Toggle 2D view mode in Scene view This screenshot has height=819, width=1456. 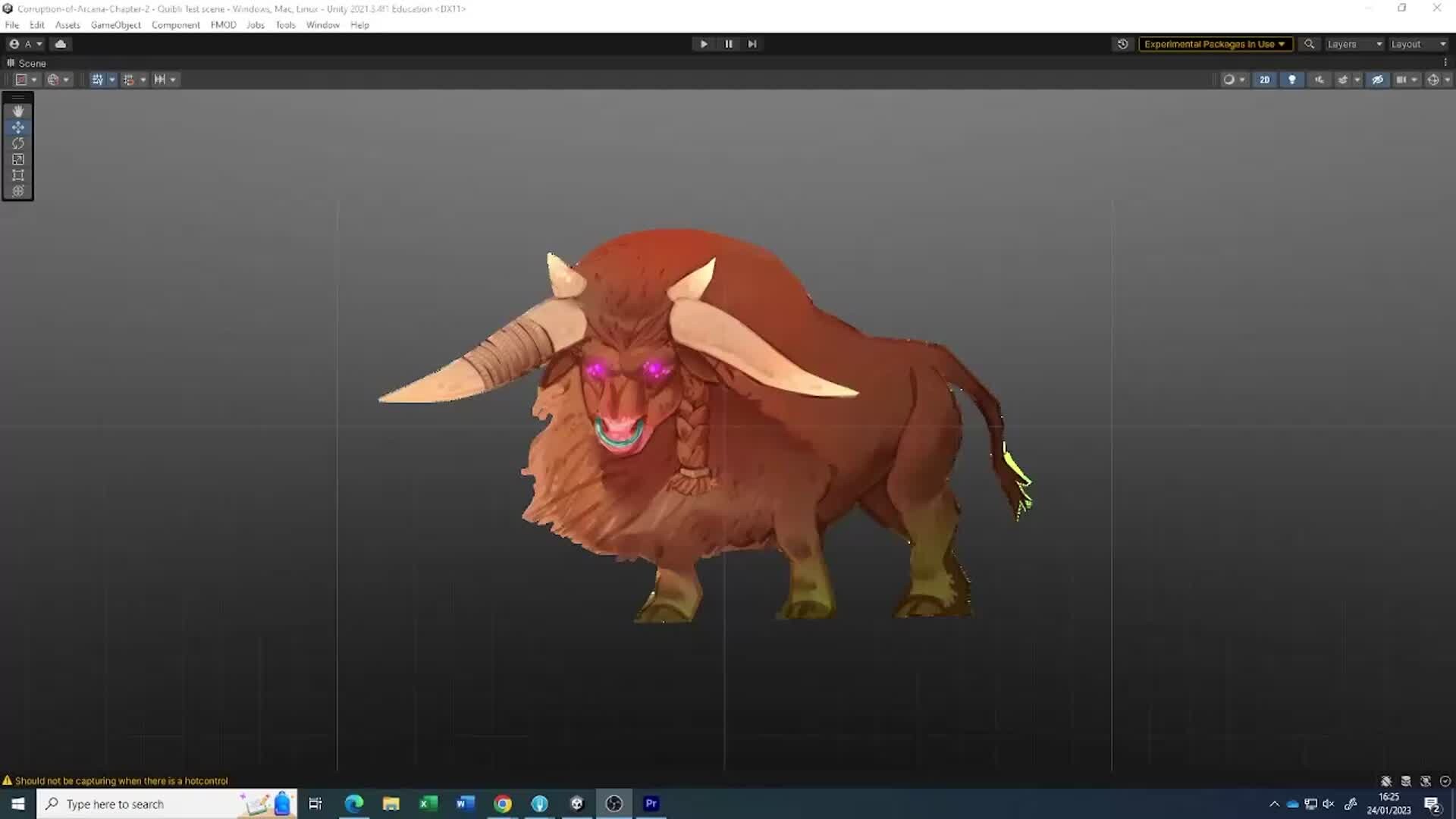[1265, 79]
